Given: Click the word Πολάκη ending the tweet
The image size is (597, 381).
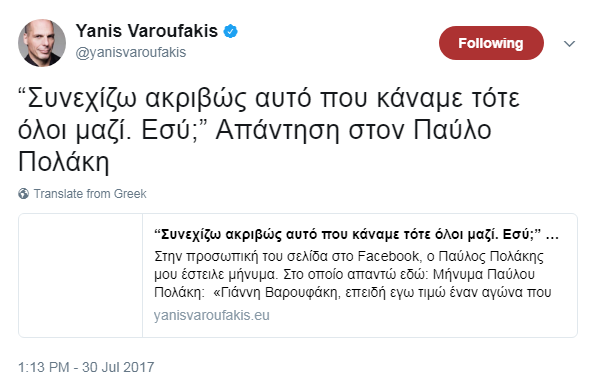Looking at the screenshot, I should click(64, 163).
